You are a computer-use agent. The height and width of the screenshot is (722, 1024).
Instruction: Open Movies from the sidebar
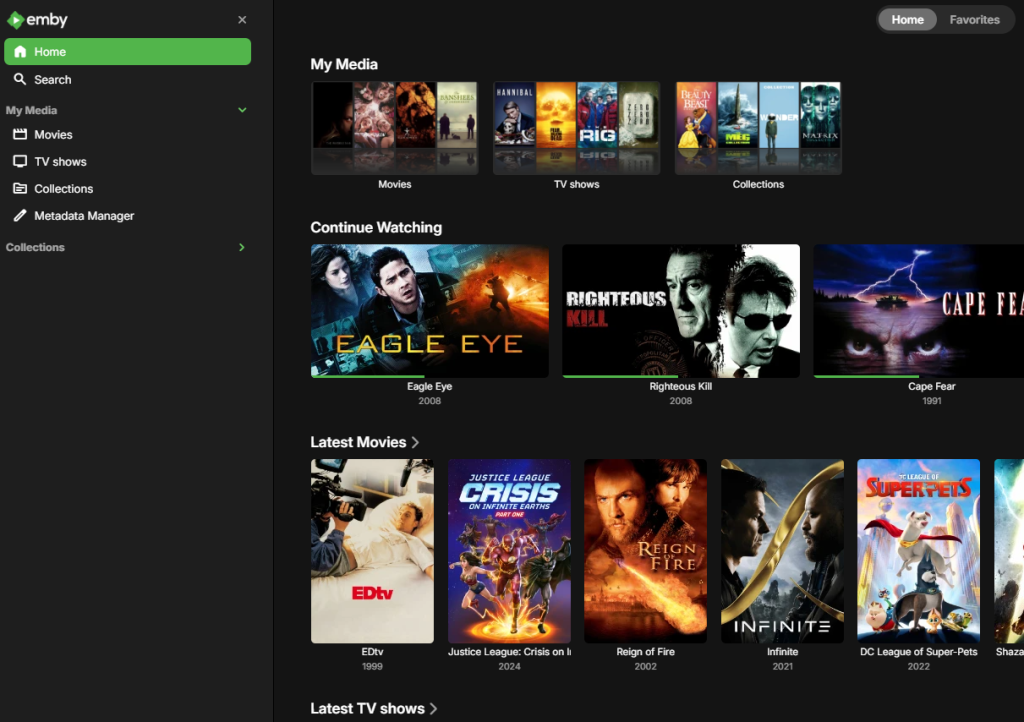click(x=127, y=134)
